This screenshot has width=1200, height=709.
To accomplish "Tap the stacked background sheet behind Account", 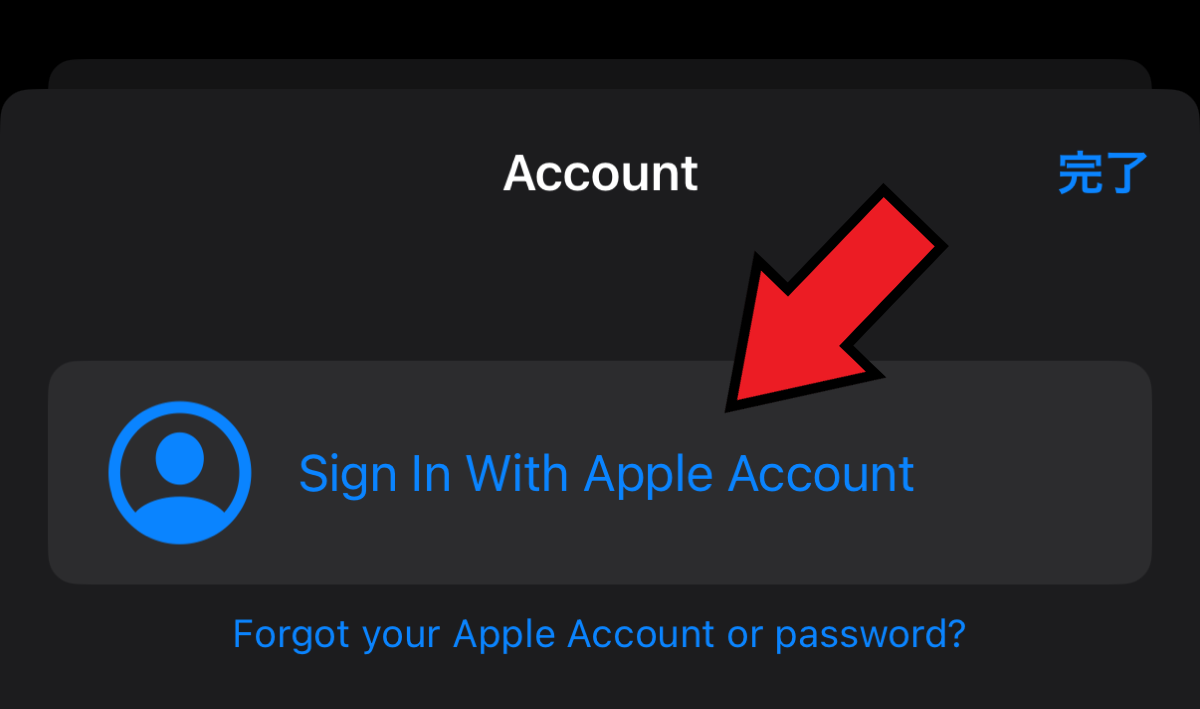I will click(600, 74).
